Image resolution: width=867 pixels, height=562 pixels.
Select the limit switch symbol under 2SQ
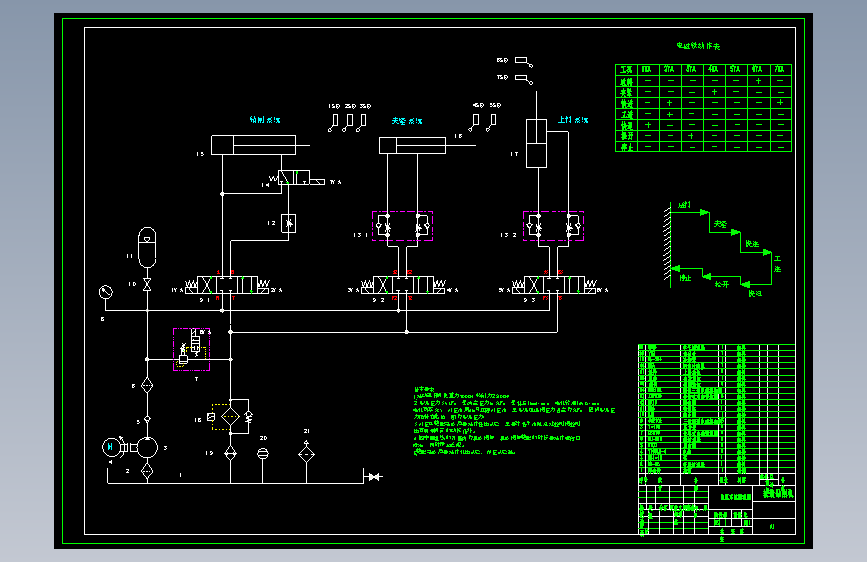348,123
